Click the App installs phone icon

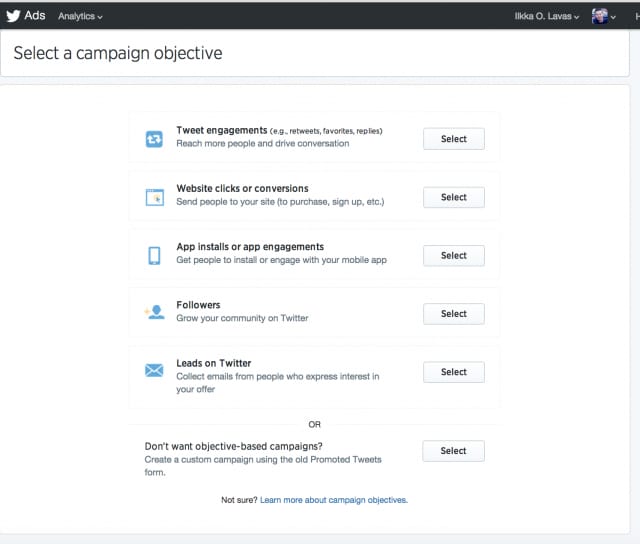pyautogui.click(x=154, y=256)
